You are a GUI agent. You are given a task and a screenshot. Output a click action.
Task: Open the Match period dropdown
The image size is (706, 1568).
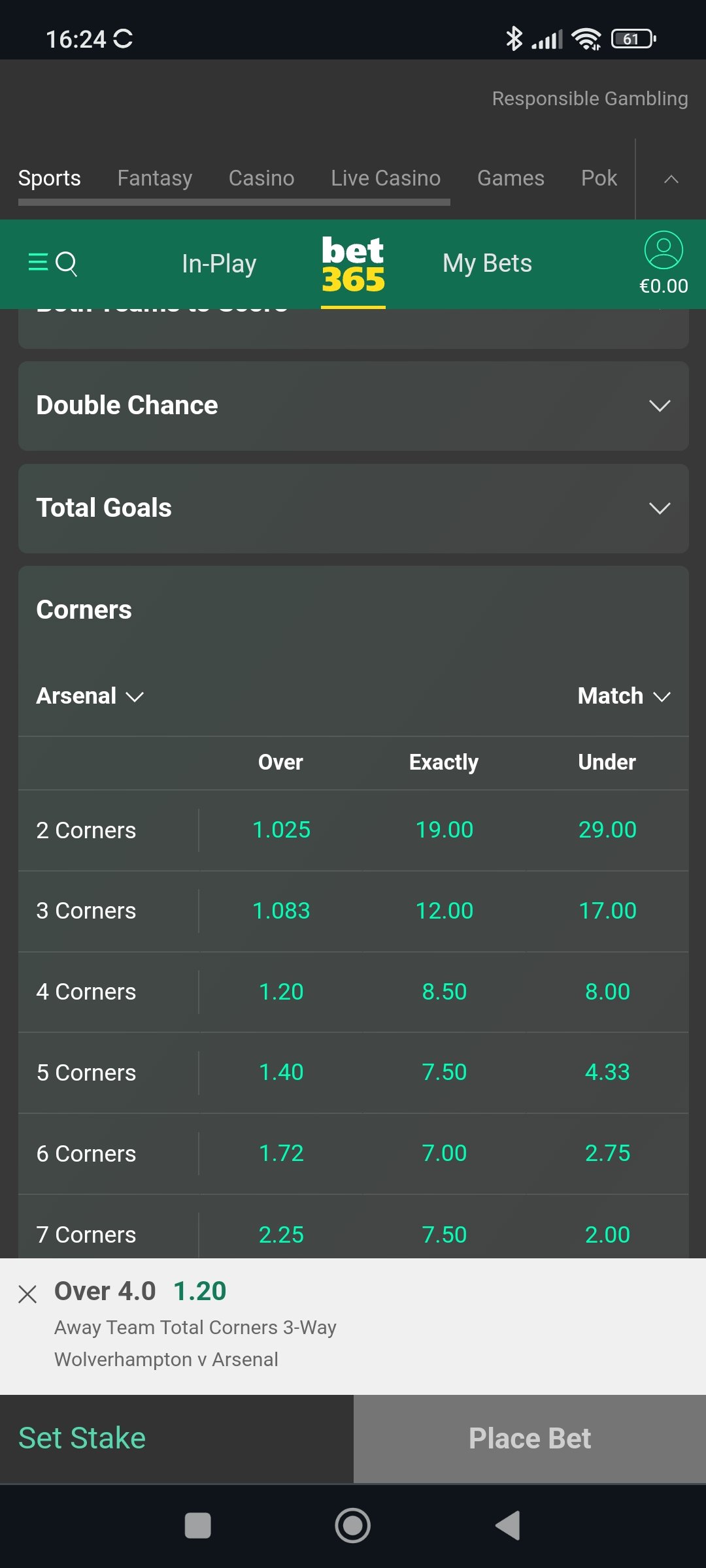click(624, 696)
